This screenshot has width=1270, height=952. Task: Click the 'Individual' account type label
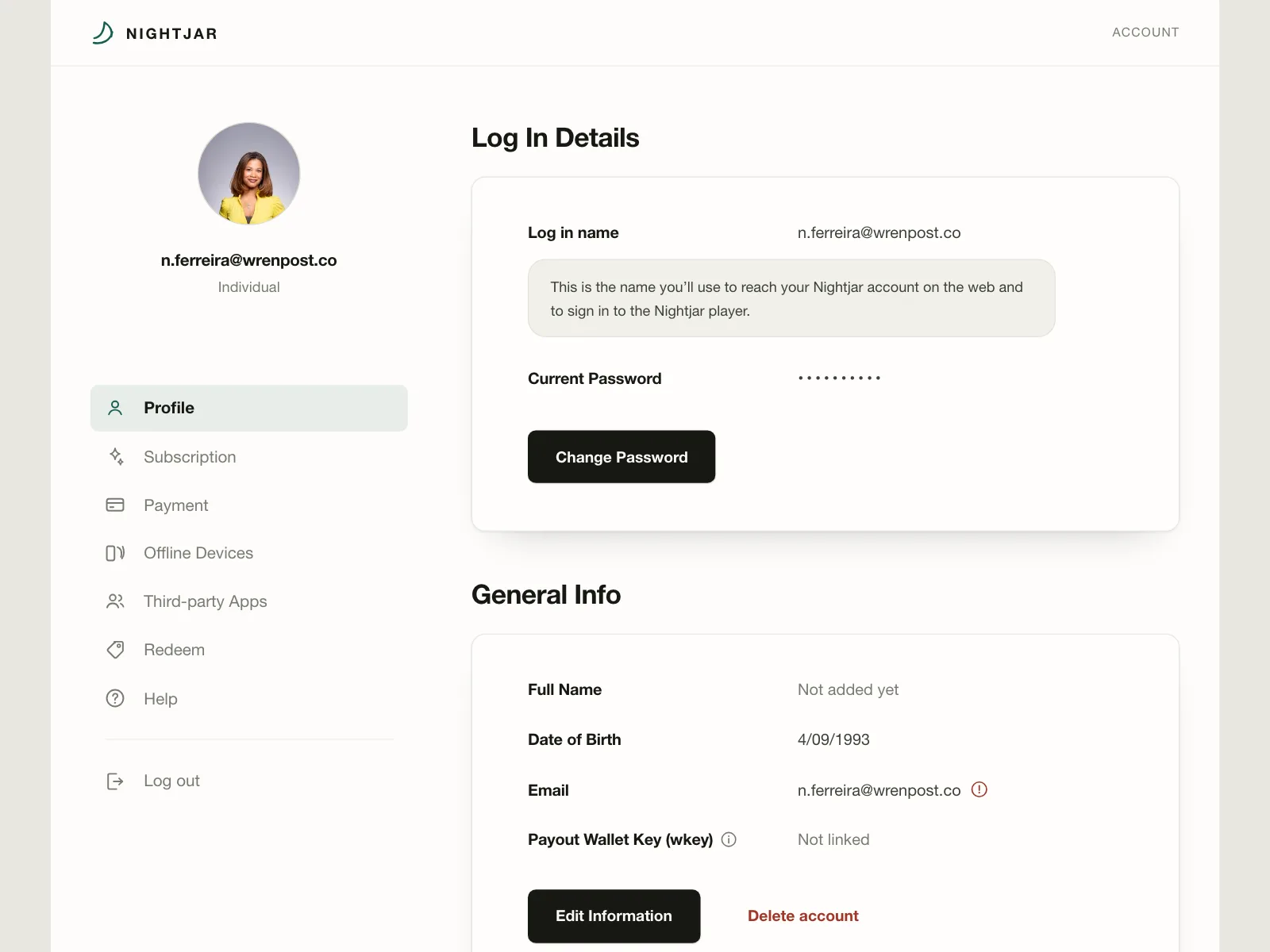tap(249, 287)
